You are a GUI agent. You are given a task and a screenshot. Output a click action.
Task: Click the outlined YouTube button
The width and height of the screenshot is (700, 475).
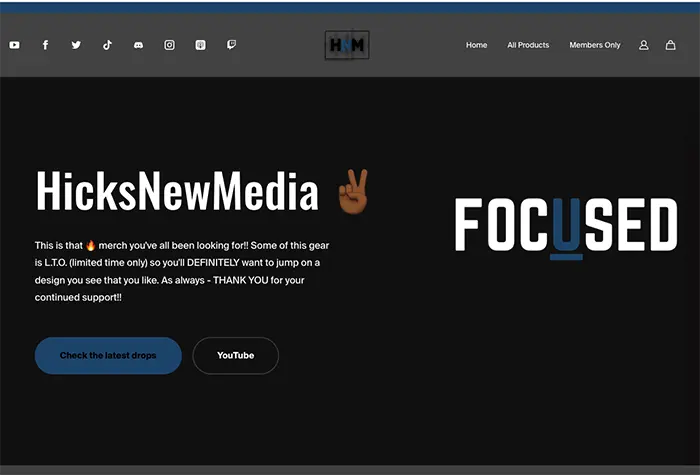[235, 356]
